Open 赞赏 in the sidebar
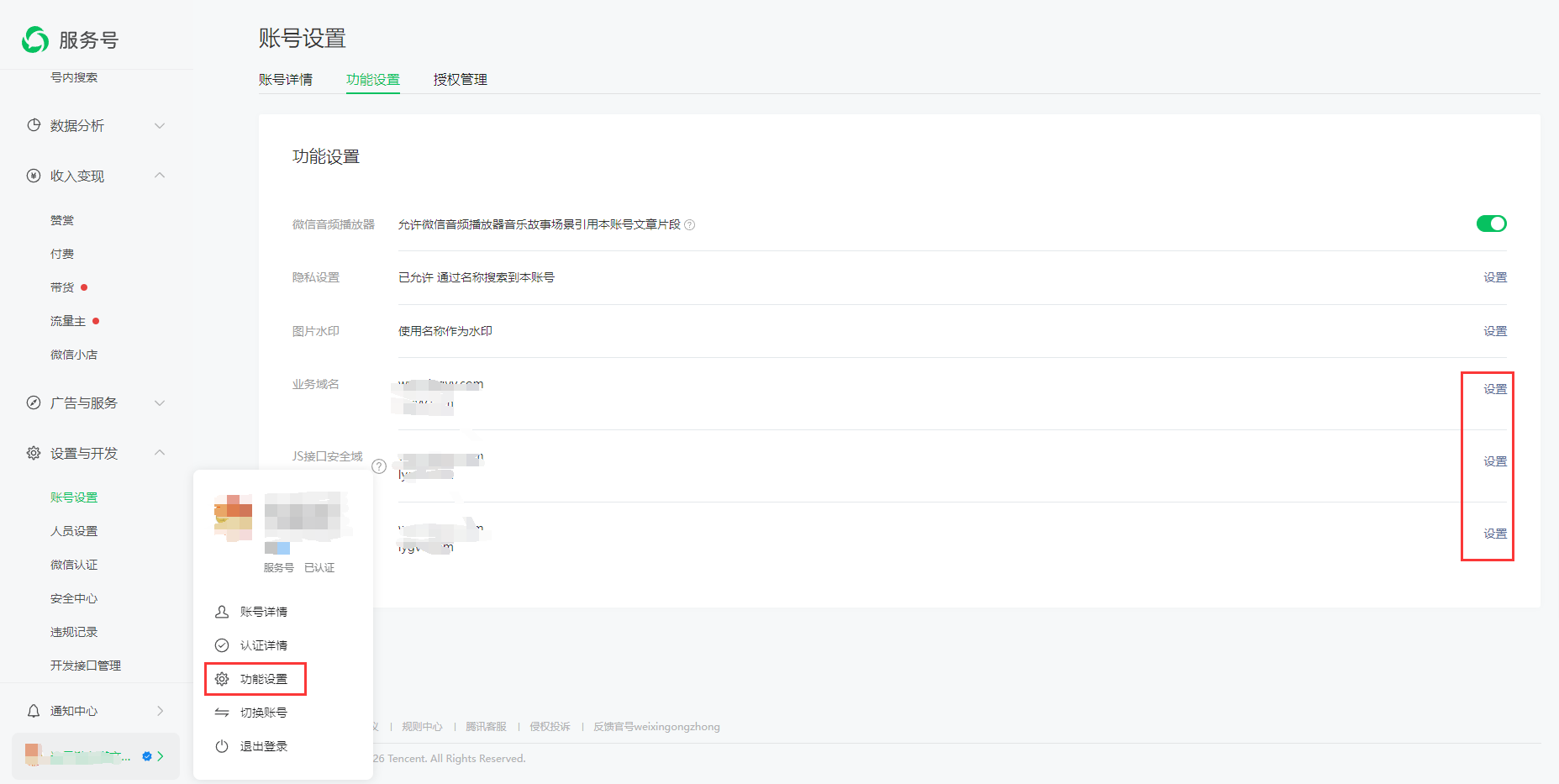The width and height of the screenshot is (1559, 784). pos(62,220)
